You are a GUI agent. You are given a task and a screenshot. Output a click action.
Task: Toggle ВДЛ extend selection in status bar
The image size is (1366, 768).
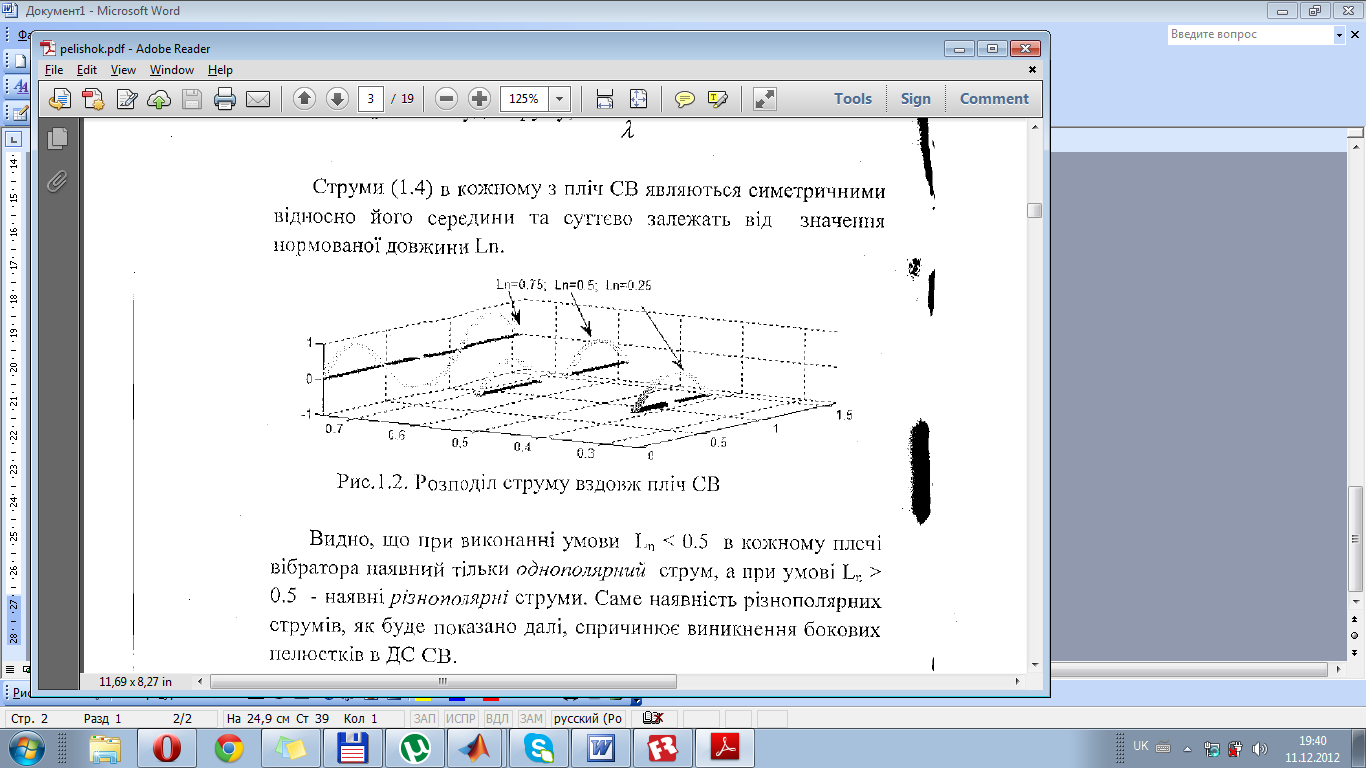497,719
